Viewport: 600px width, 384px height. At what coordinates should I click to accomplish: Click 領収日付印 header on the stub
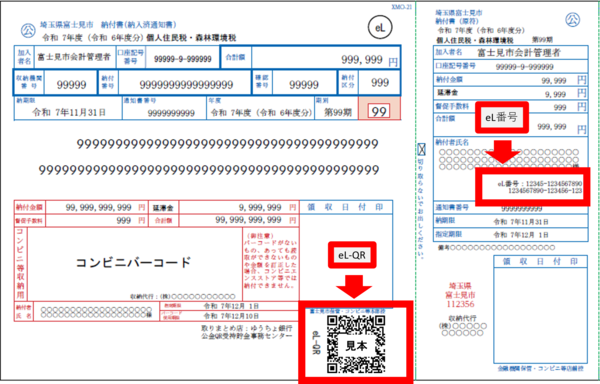(x=540, y=261)
